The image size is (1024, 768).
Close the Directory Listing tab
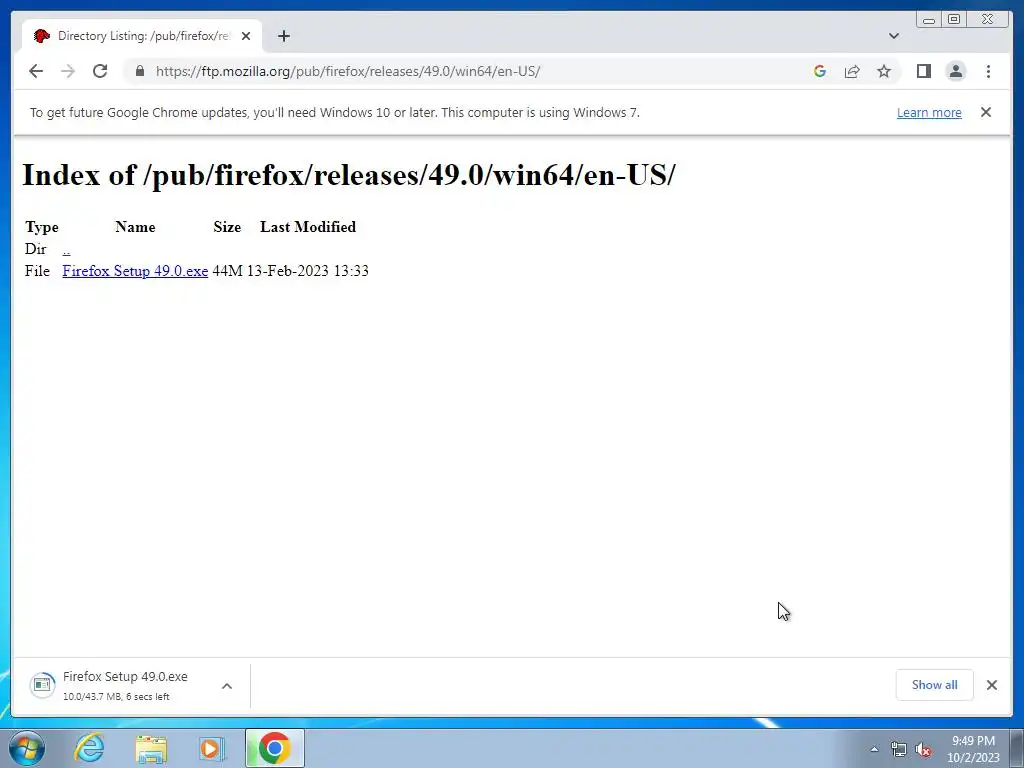246,36
